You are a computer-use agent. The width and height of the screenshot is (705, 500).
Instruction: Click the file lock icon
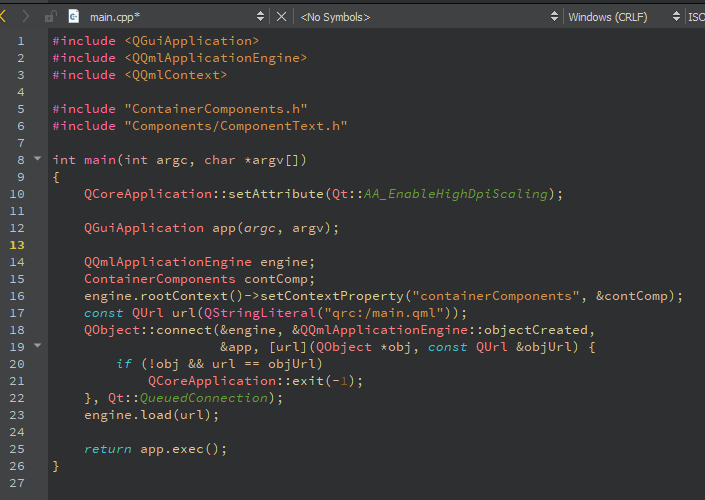coord(50,17)
